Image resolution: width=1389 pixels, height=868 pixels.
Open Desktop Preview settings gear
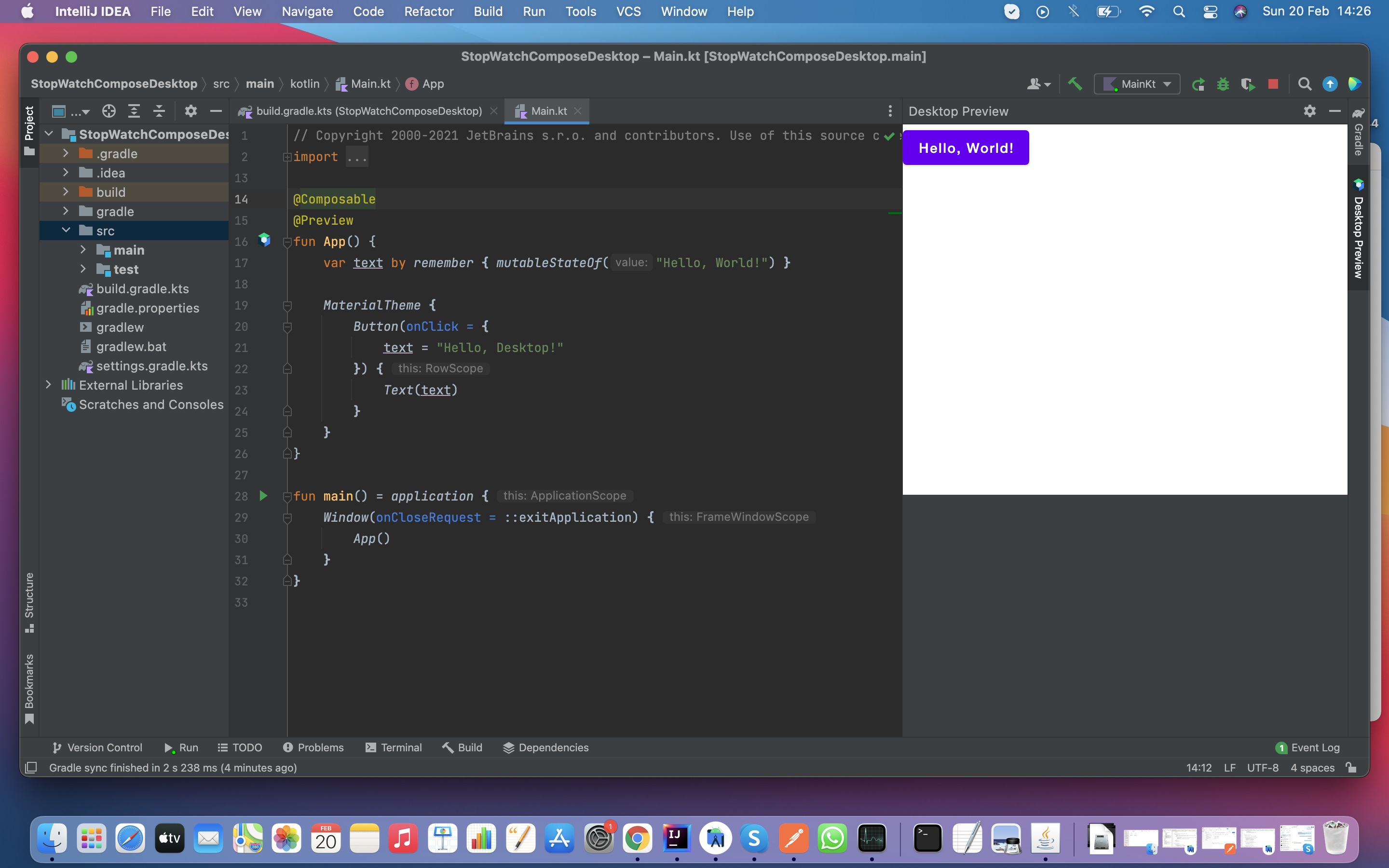(x=1310, y=111)
